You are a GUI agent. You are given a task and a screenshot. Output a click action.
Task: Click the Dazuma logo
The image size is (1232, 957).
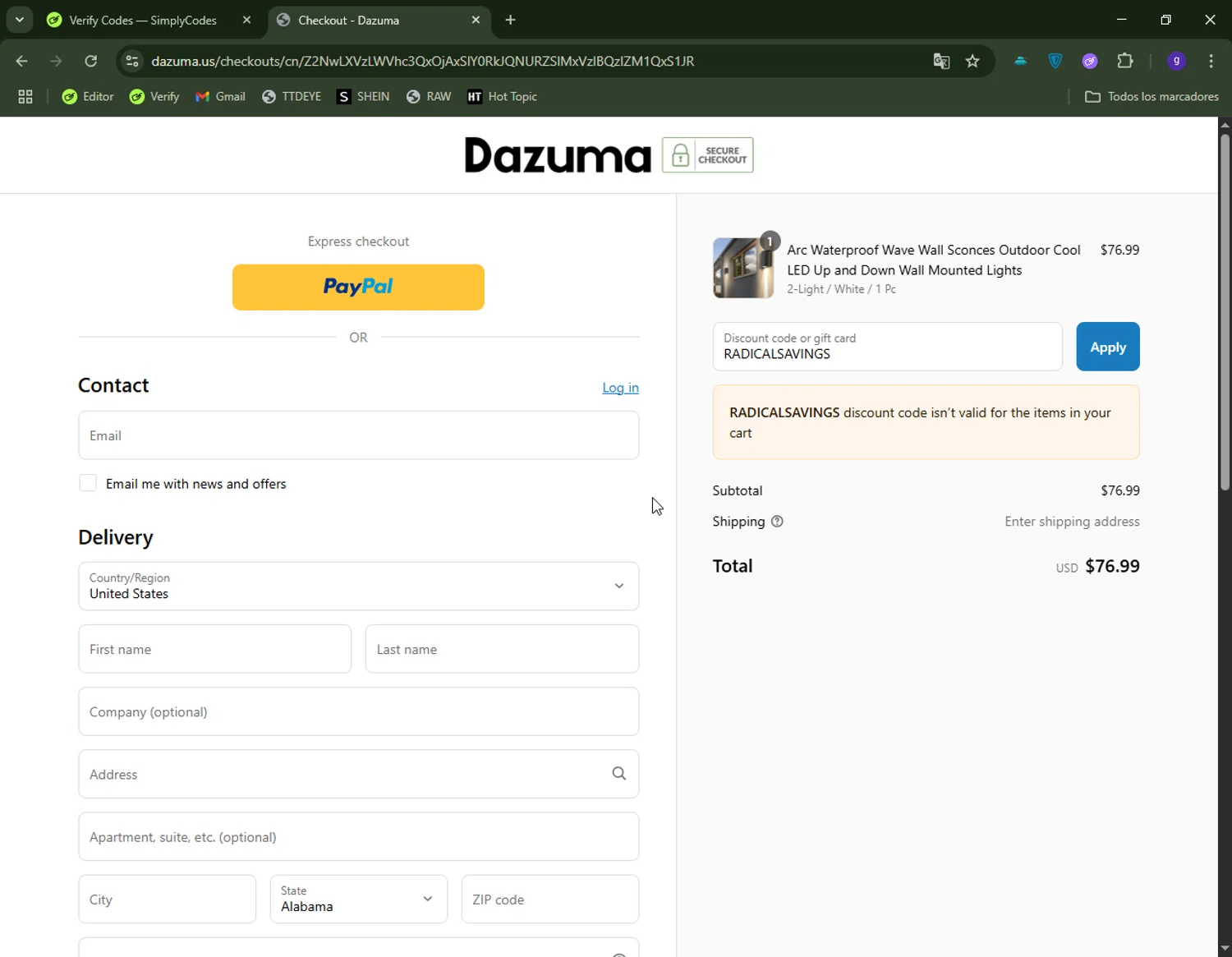click(x=558, y=154)
